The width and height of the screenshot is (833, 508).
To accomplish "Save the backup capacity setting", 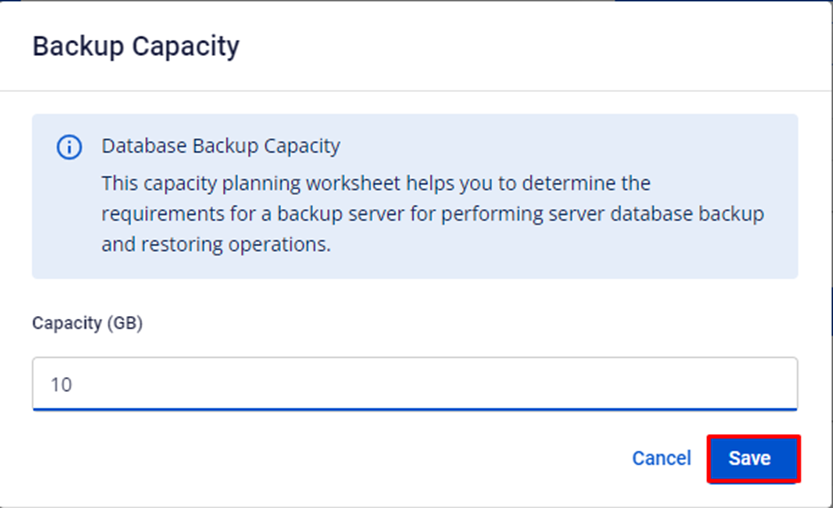I will click(753, 459).
